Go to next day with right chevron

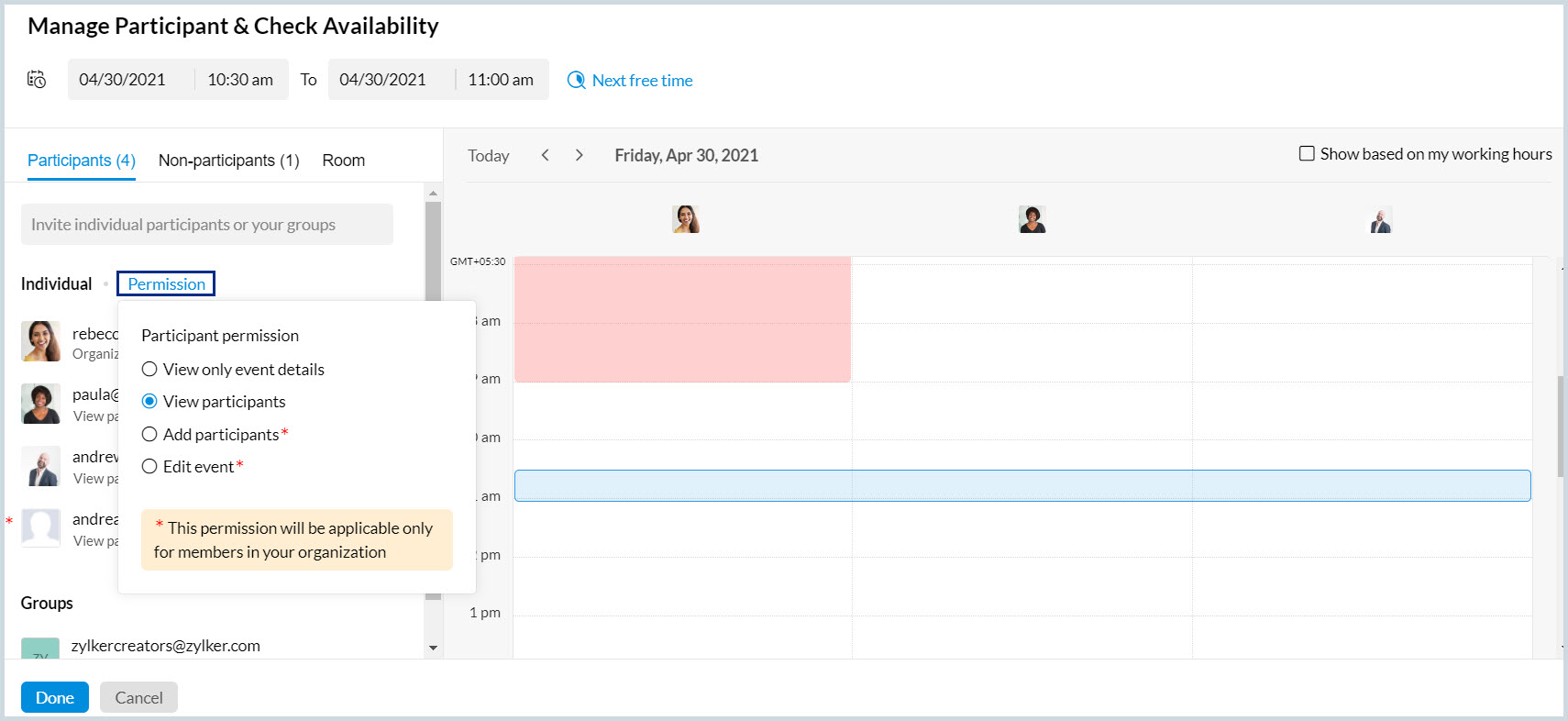tap(579, 155)
